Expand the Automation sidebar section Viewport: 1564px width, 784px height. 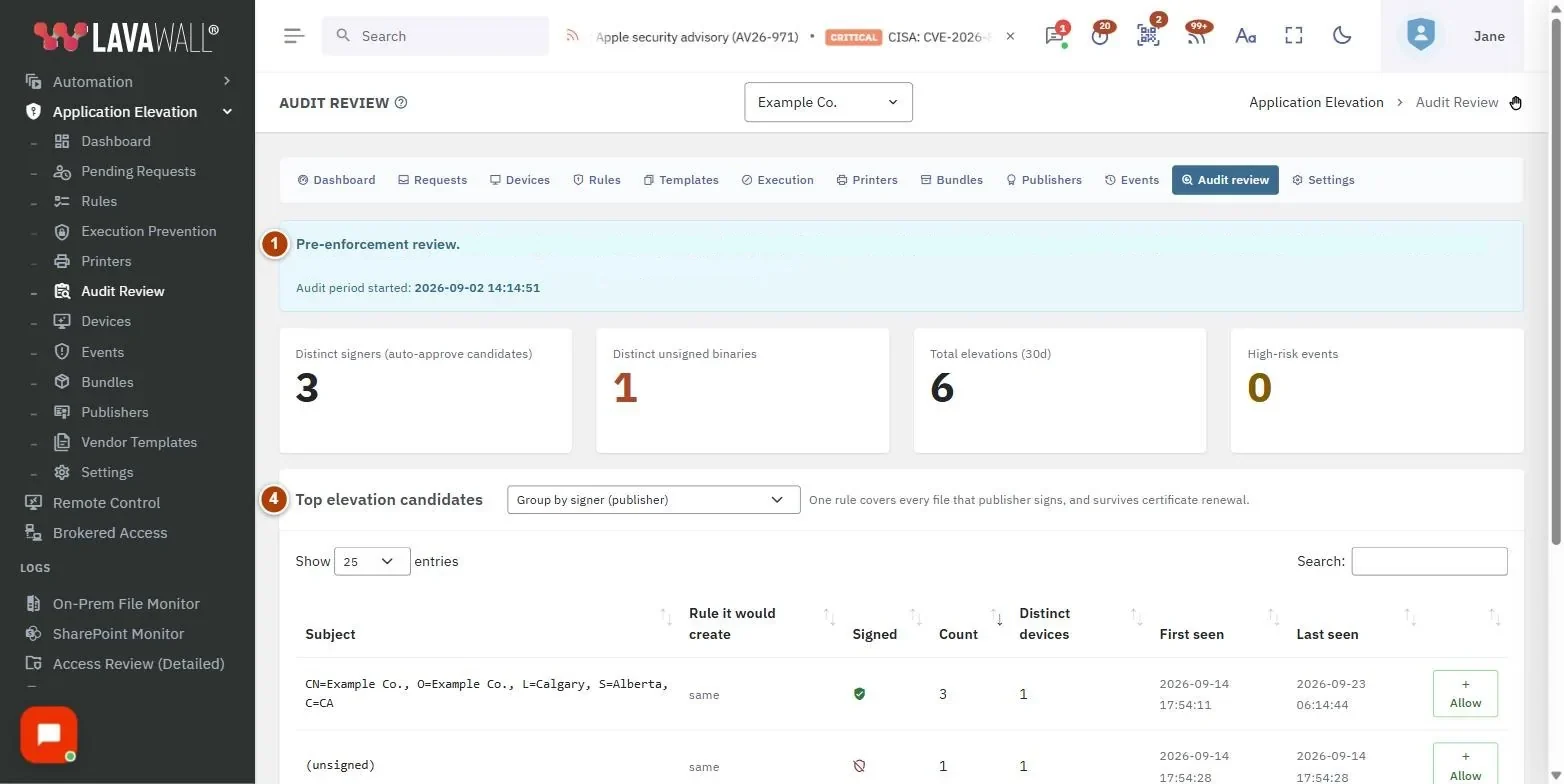coord(127,82)
